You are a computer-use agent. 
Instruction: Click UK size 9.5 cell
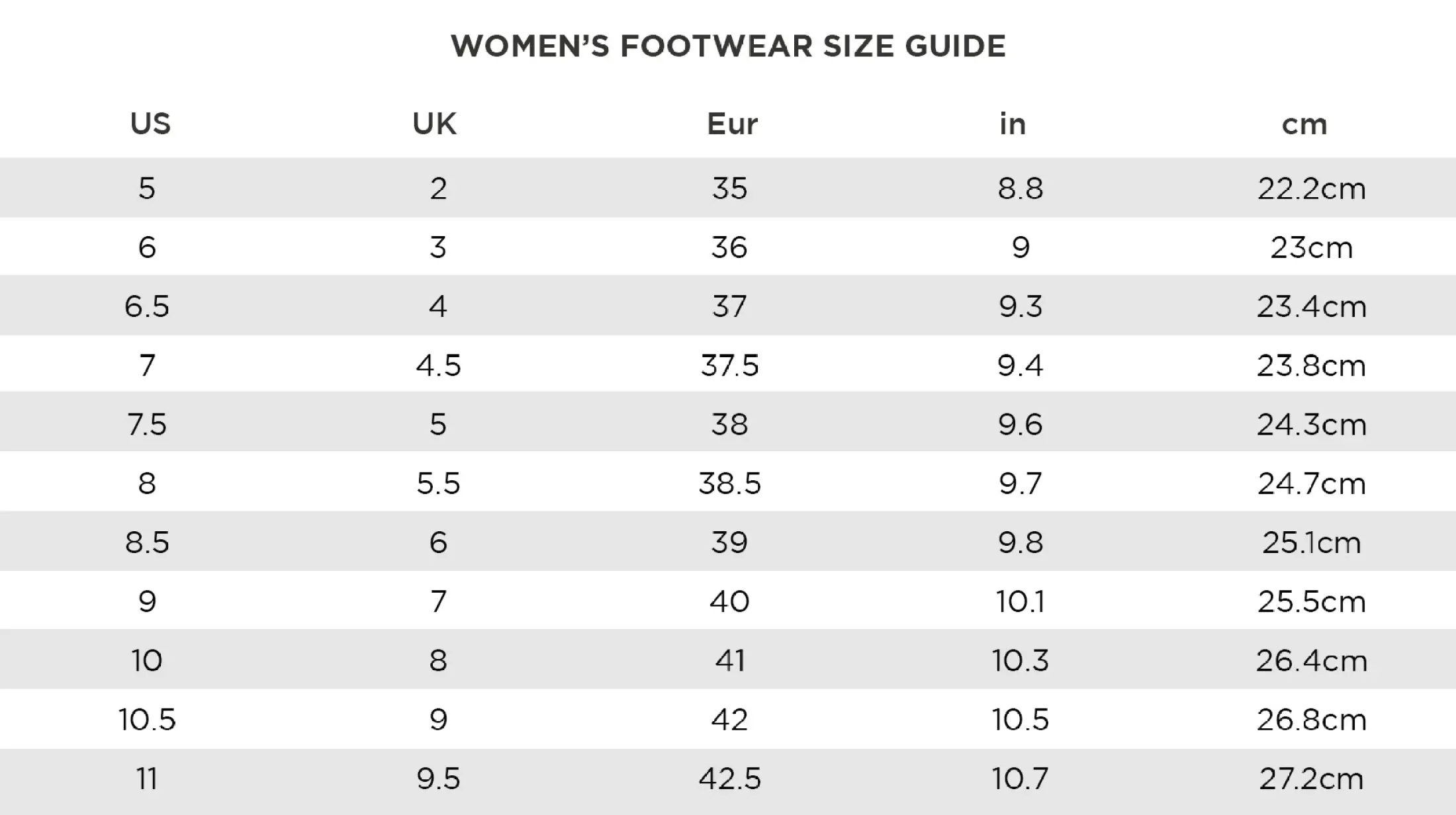point(438,779)
